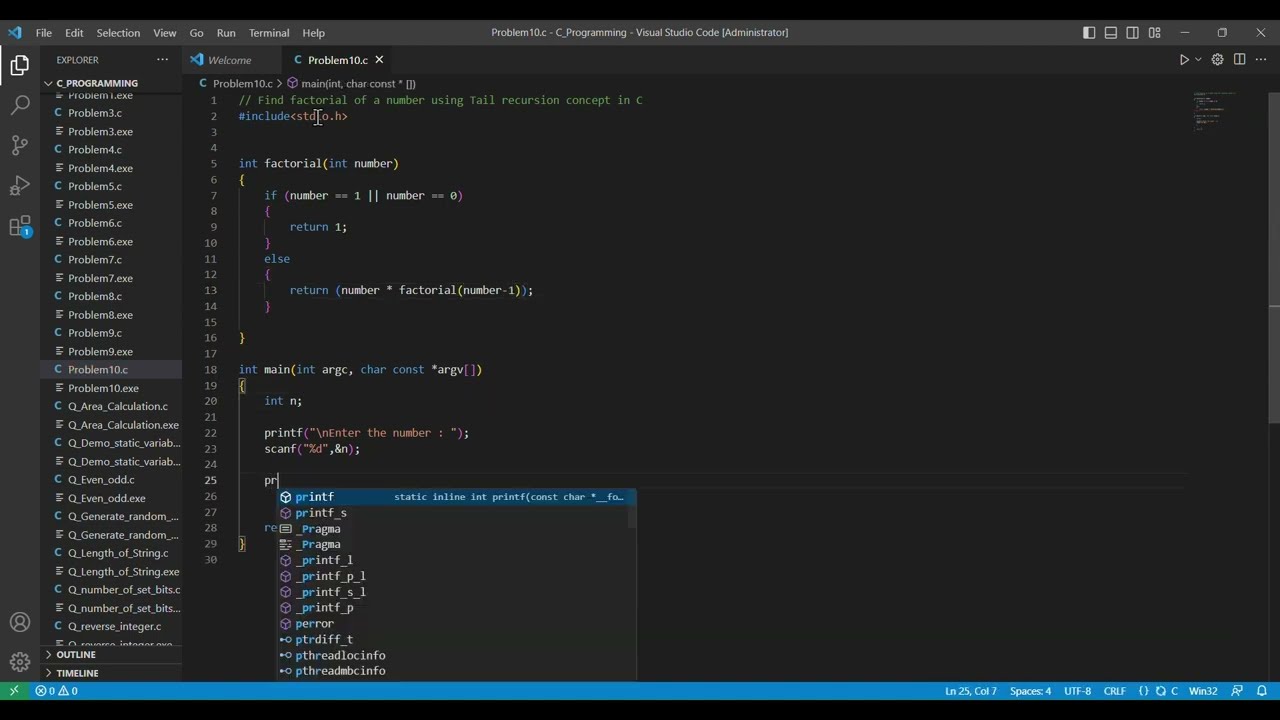Click the Run Code play button
1280x720 pixels.
1184,60
